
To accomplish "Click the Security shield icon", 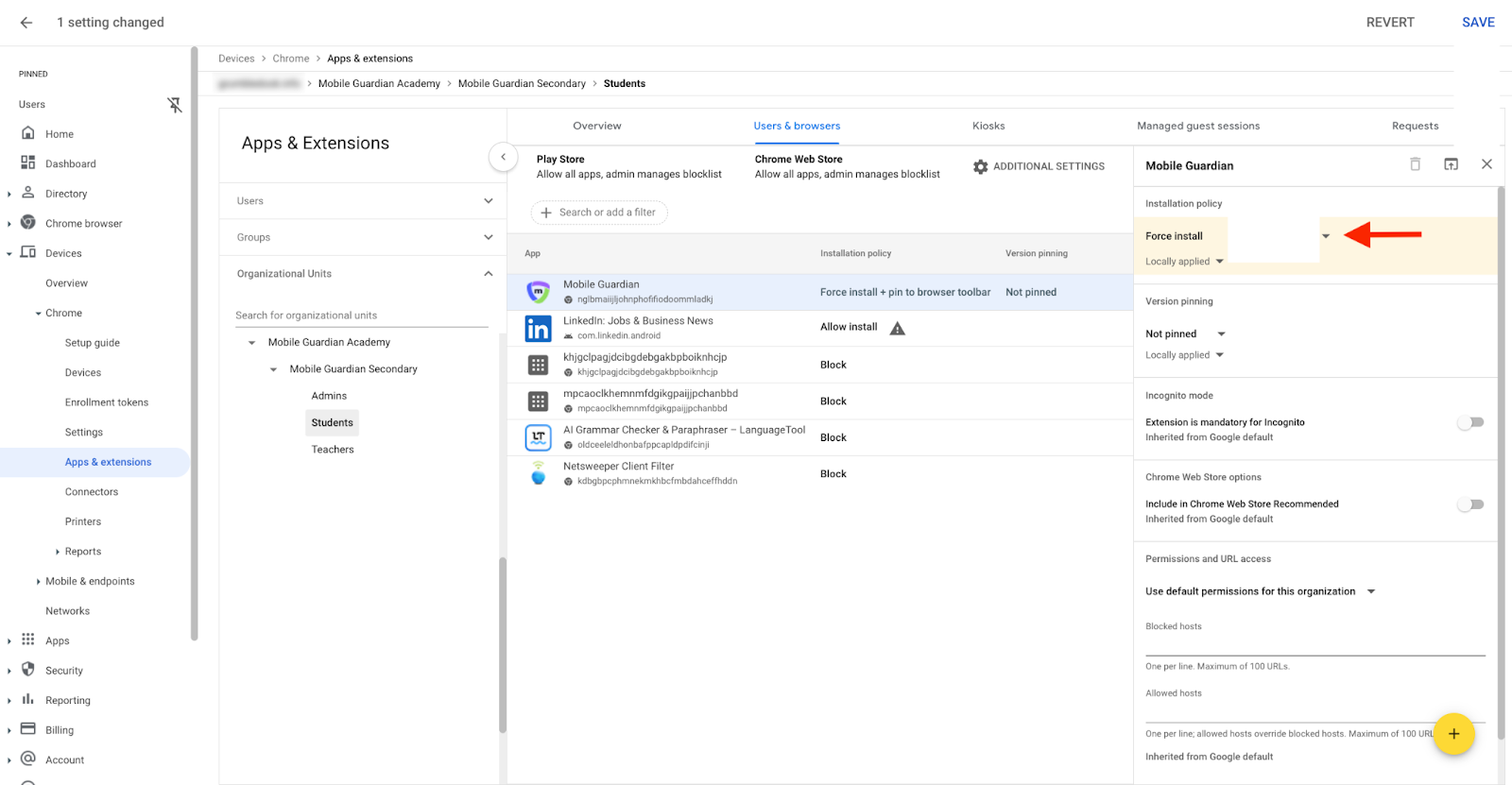I will tap(28, 670).
